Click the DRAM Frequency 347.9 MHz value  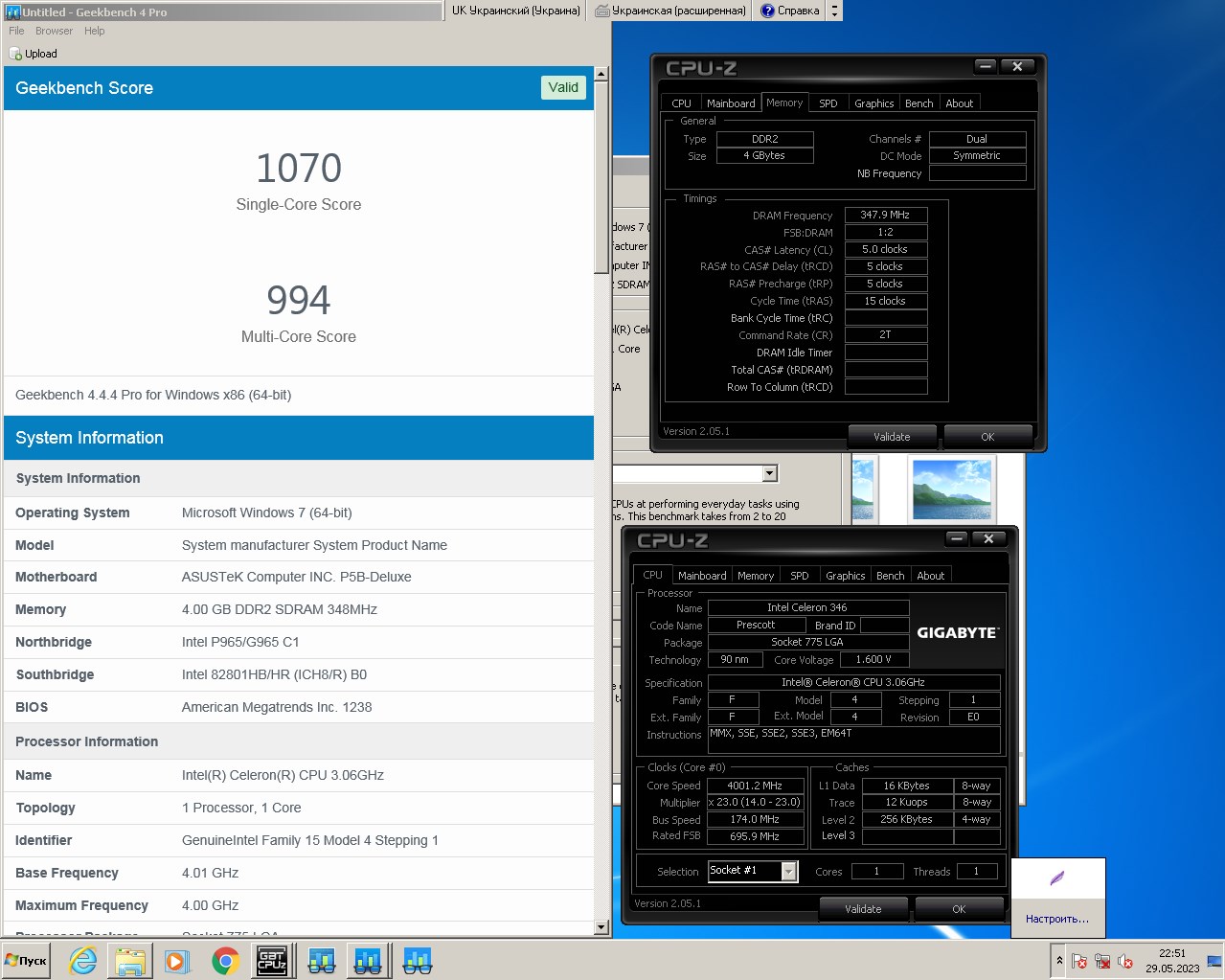tap(886, 215)
